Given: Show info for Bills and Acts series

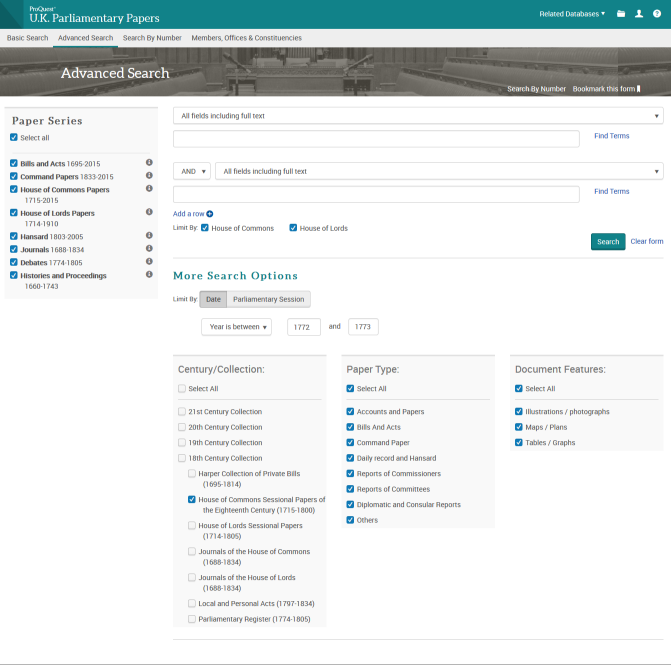Looking at the screenshot, I should coord(149,163).
